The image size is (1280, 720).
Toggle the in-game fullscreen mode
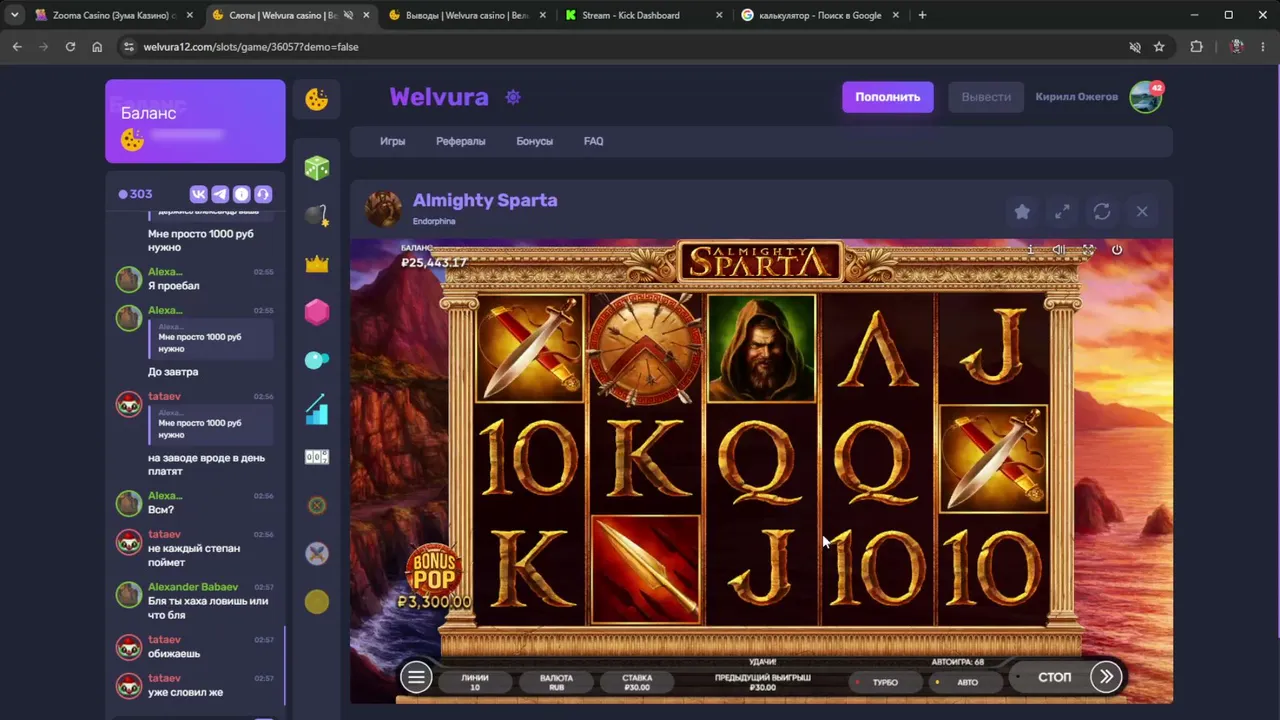pyautogui.click(x=1088, y=249)
